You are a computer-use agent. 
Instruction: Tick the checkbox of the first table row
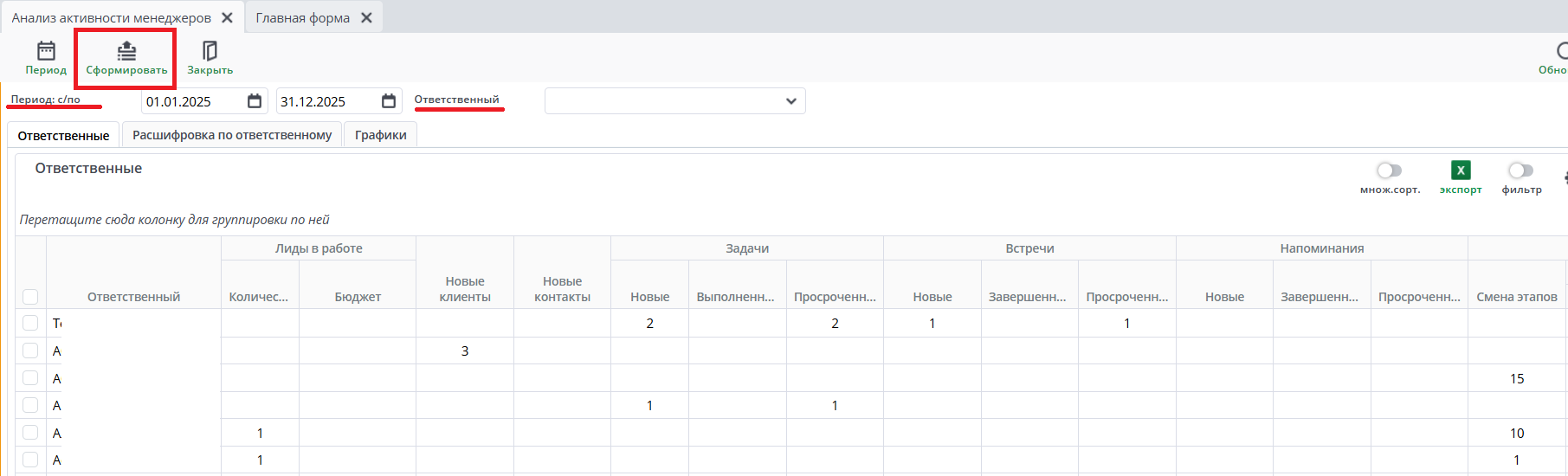point(30,323)
